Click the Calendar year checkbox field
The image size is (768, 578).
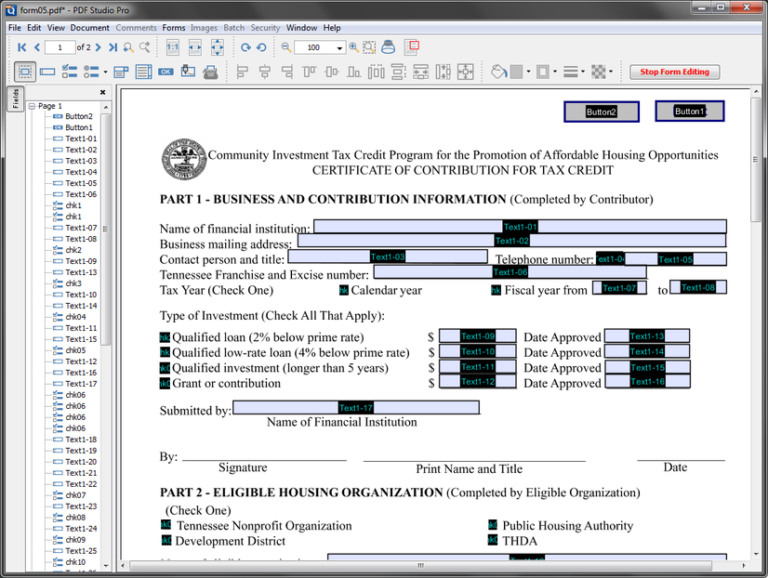click(x=344, y=290)
